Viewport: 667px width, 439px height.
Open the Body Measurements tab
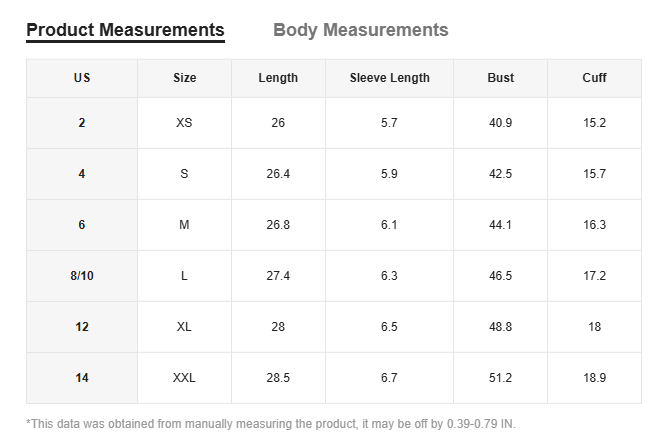(360, 30)
